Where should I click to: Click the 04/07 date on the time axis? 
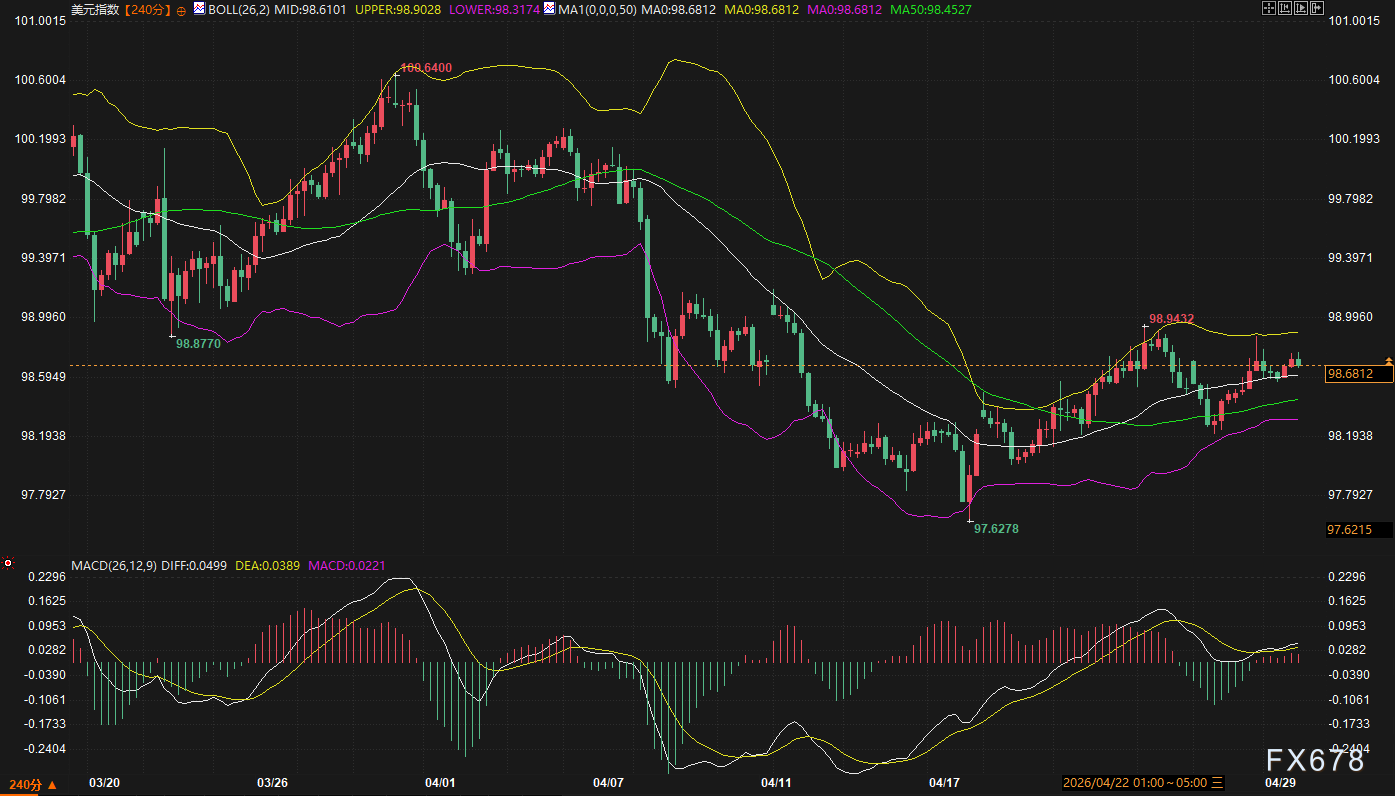pos(607,783)
